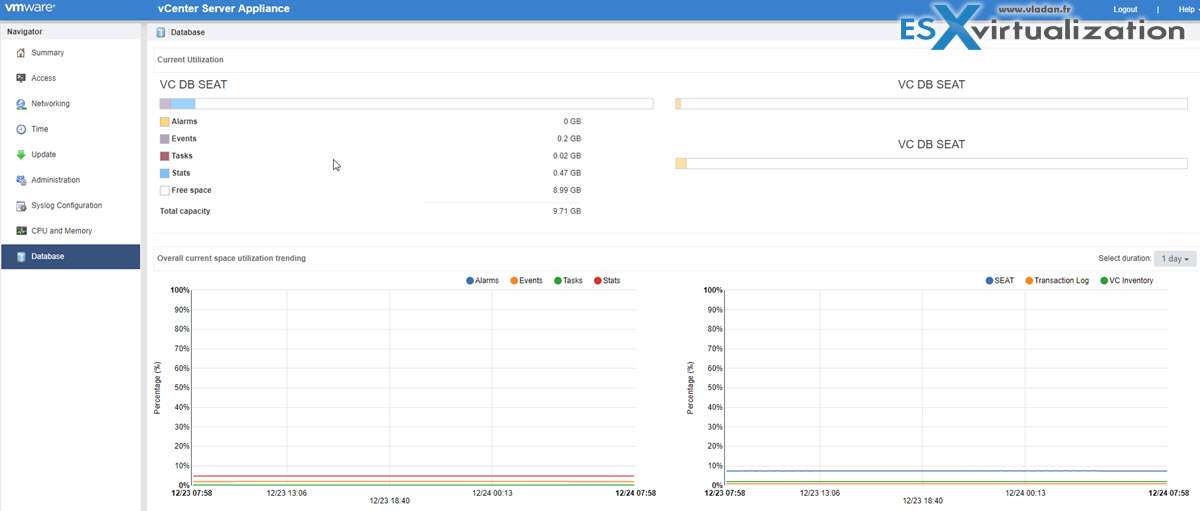The height and width of the screenshot is (511, 1200).
Task: Click the Time clock icon
Action: click(x=21, y=129)
